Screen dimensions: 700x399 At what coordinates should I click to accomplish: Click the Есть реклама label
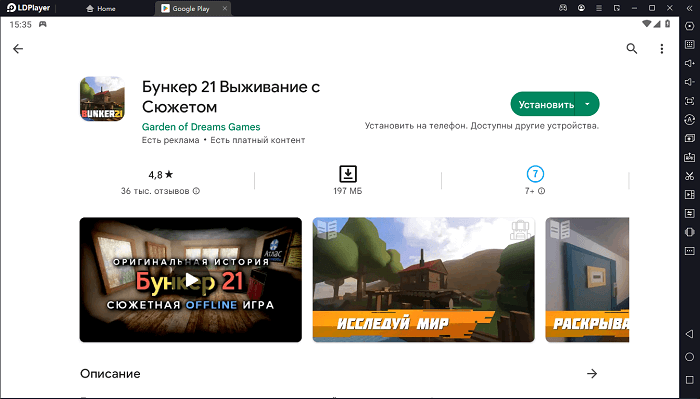(171, 140)
